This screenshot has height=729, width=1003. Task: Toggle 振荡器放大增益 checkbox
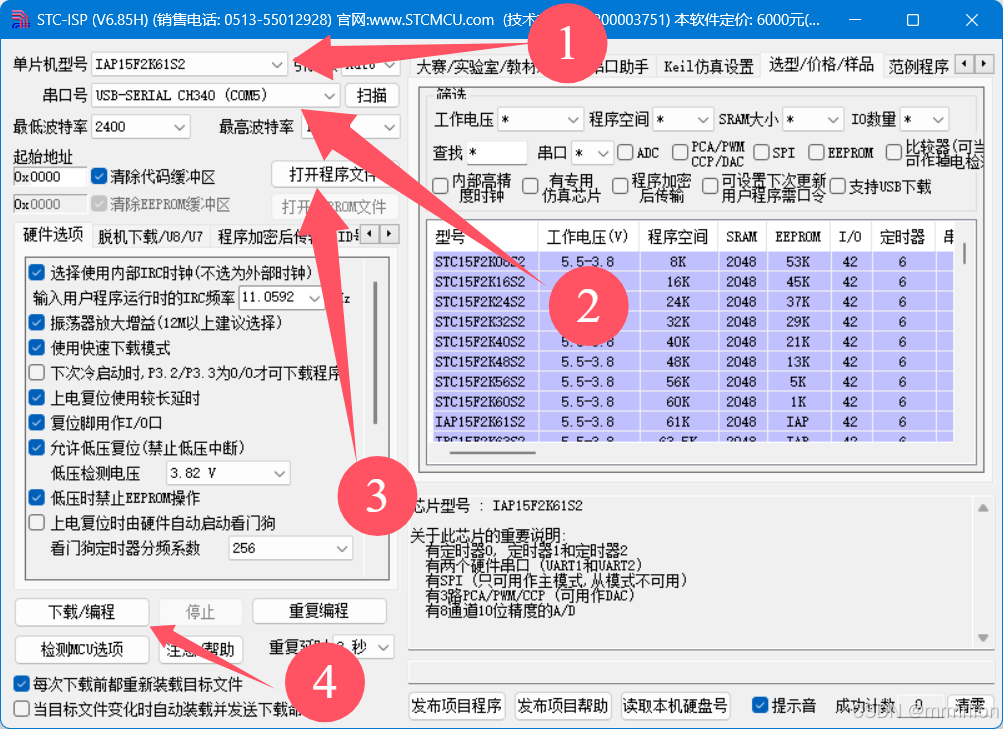coord(36,322)
